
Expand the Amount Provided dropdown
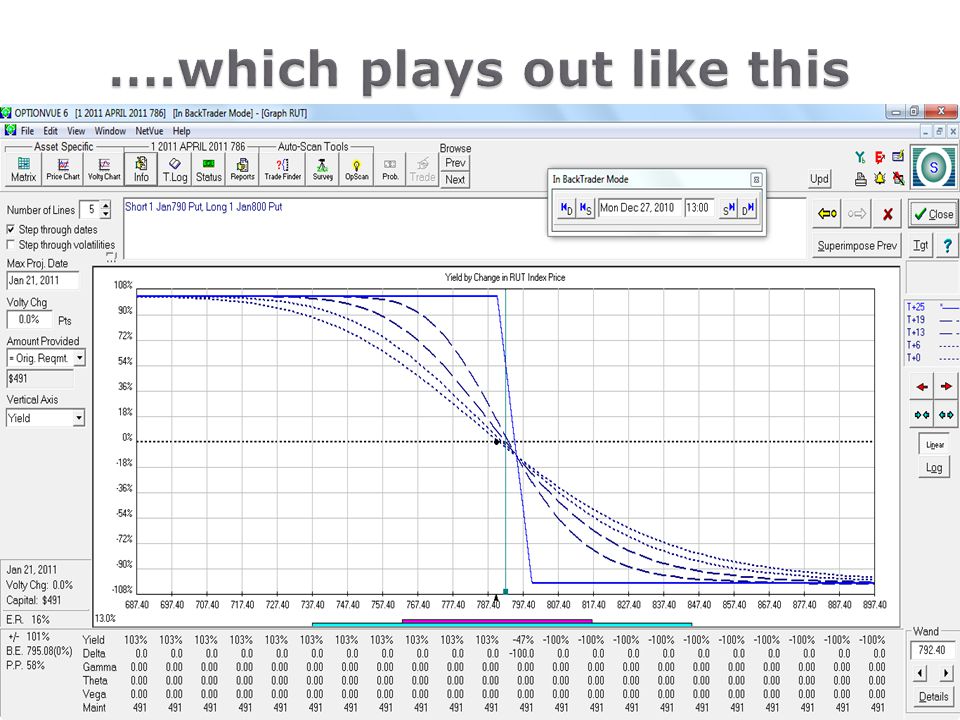click(x=79, y=358)
